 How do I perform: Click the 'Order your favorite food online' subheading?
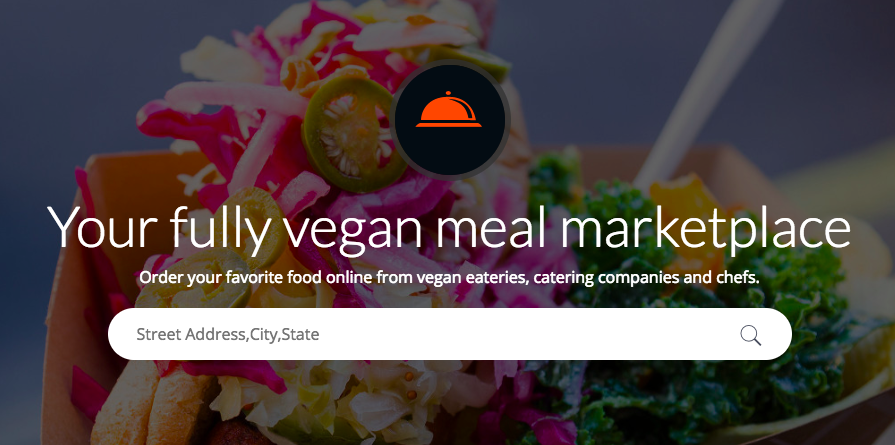pyautogui.click(x=449, y=278)
